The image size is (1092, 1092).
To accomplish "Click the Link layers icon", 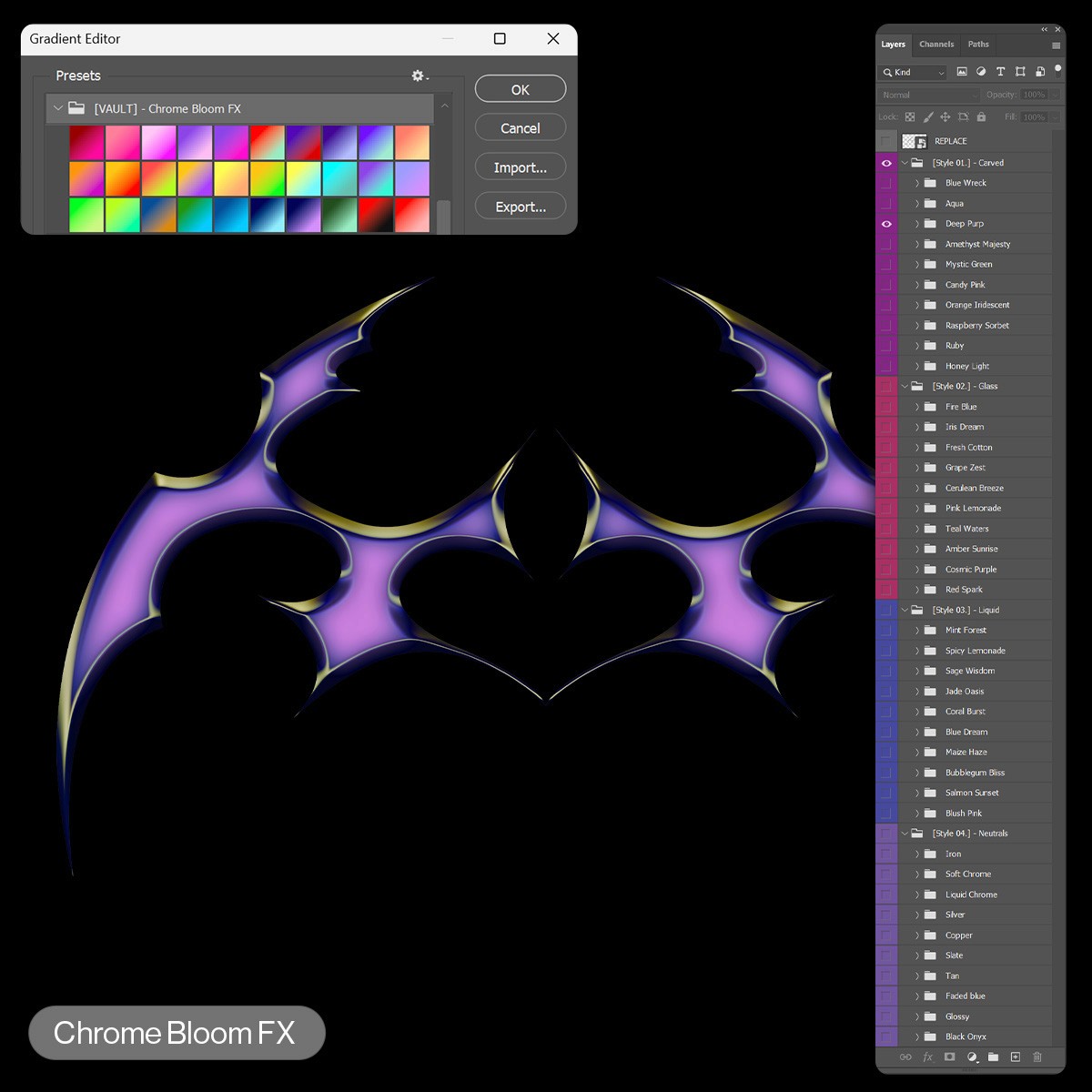I will coord(905,1057).
